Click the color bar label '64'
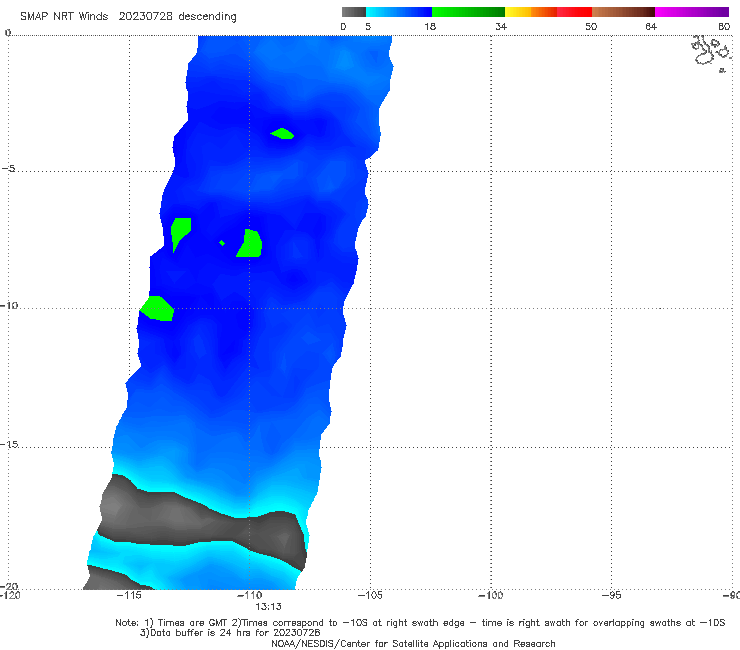The height and width of the screenshot is (650, 740). click(x=651, y=27)
